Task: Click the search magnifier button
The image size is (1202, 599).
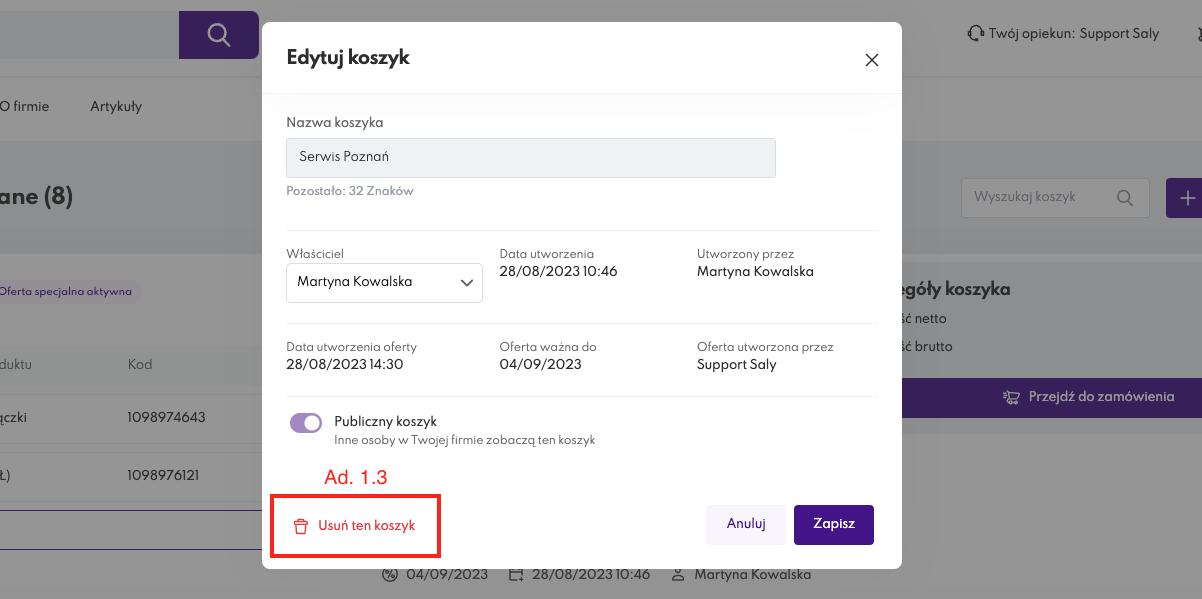Action: pos(218,35)
